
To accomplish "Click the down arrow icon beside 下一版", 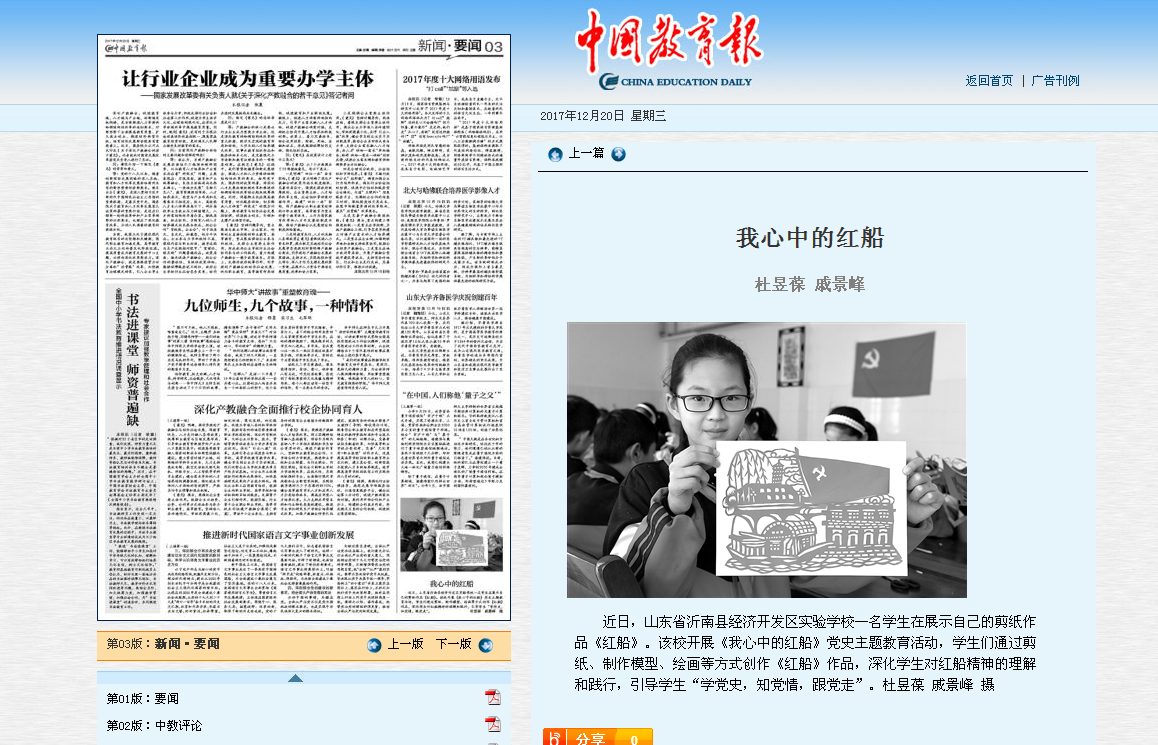I will click(486, 645).
